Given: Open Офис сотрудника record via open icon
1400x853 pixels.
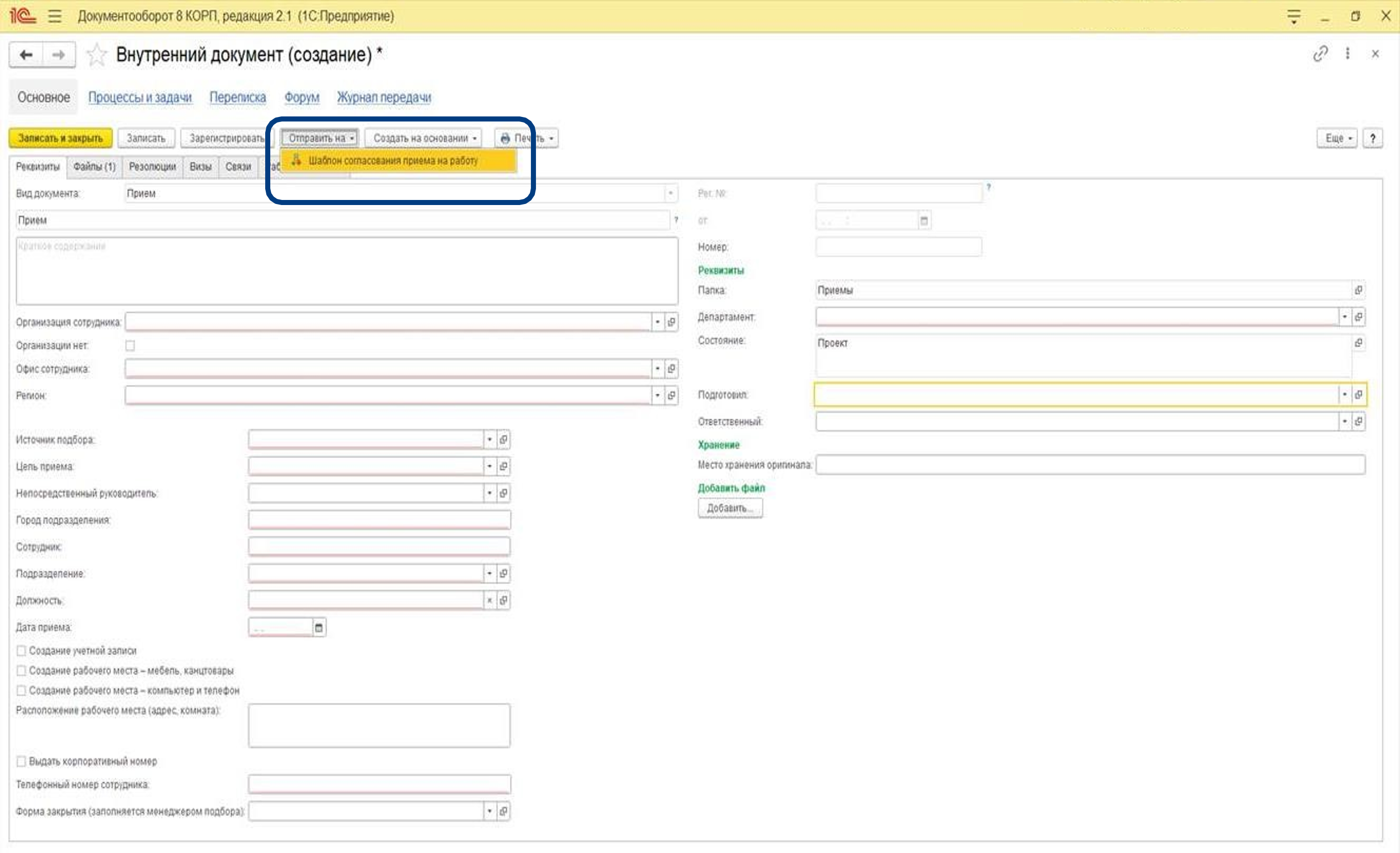Looking at the screenshot, I should 672,369.
